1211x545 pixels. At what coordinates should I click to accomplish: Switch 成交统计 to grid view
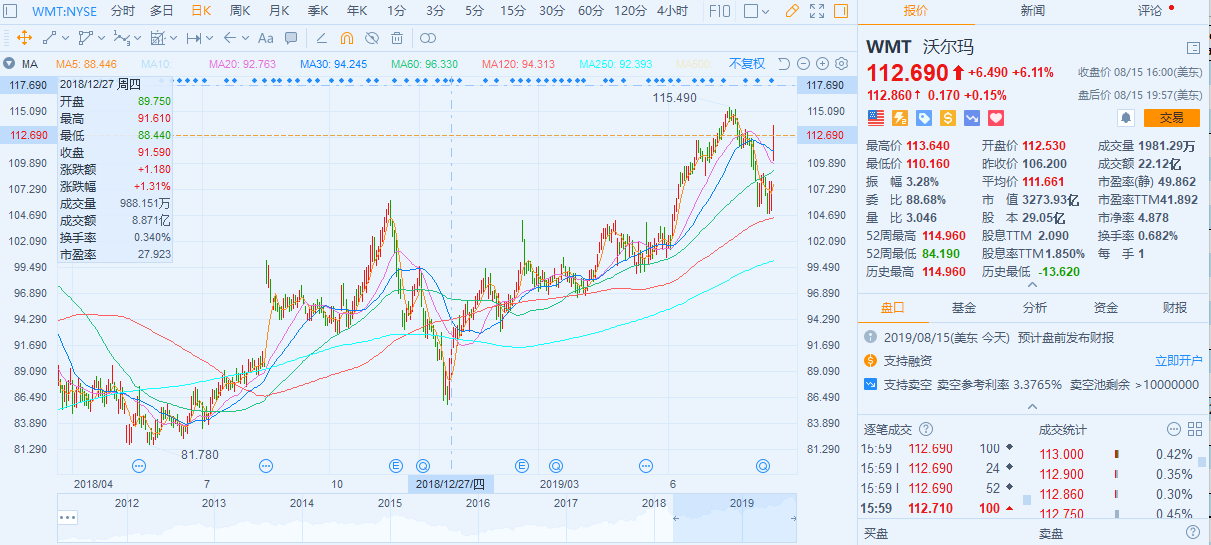(x=1195, y=429)
